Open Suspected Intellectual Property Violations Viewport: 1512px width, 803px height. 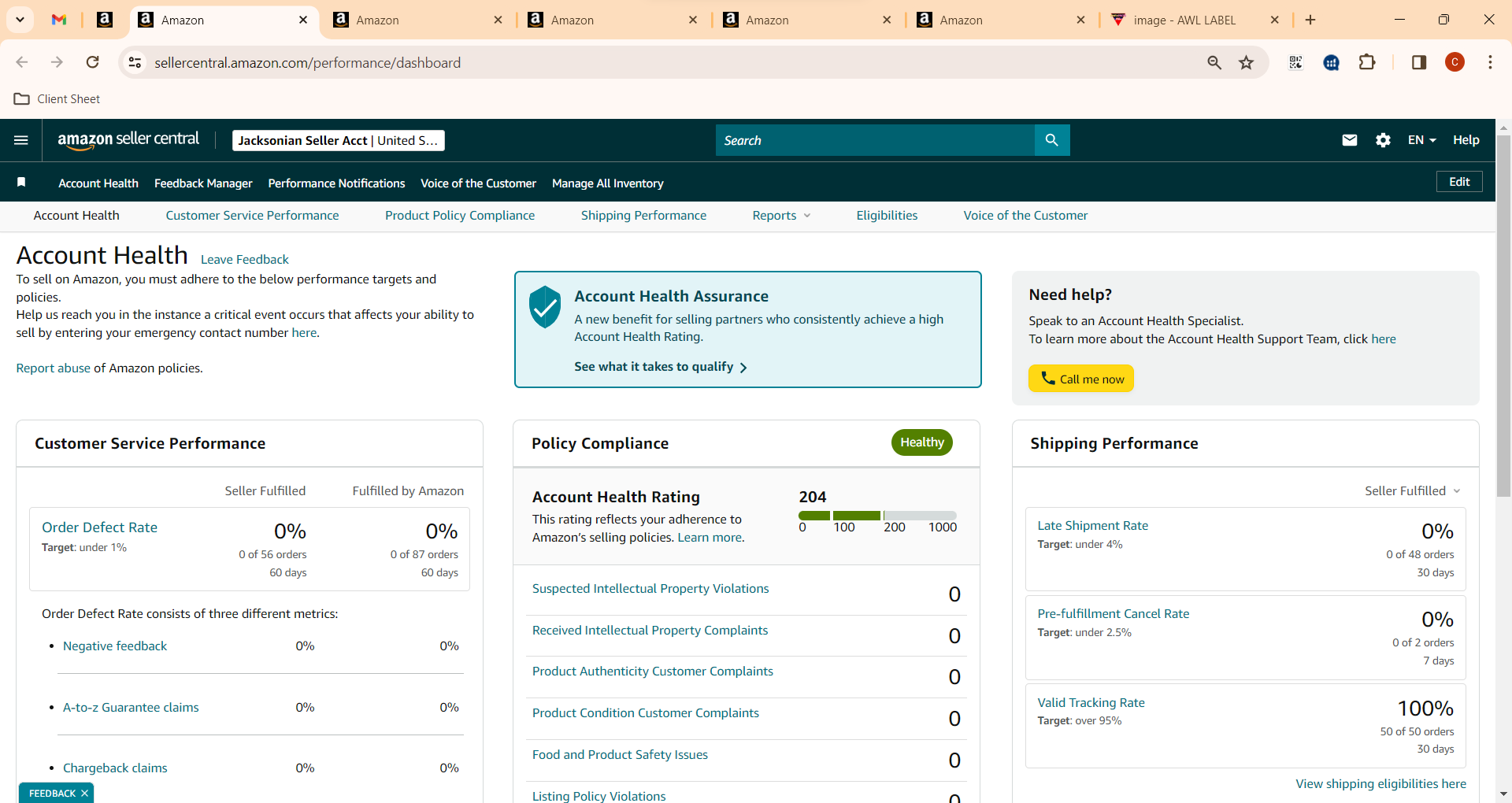[x=650, y=589]
